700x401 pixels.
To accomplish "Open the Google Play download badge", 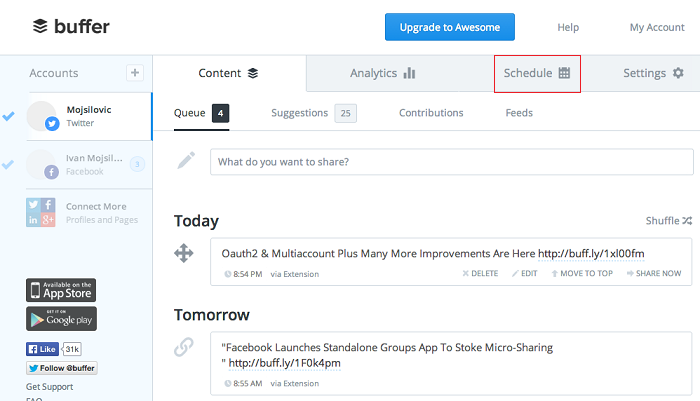I will tap(61, 319).
